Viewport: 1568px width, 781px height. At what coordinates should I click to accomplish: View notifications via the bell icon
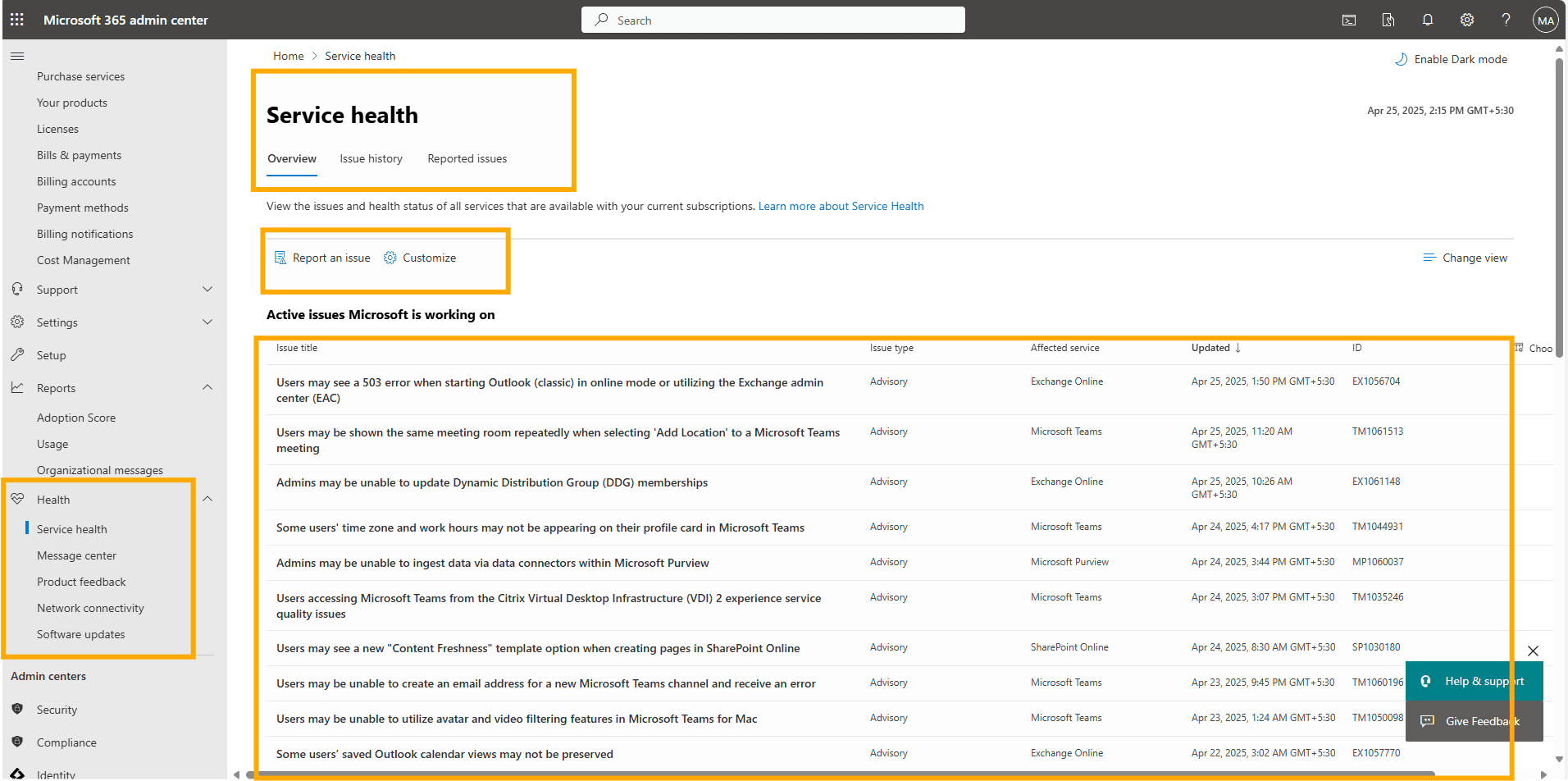[x=1428, y=19]
